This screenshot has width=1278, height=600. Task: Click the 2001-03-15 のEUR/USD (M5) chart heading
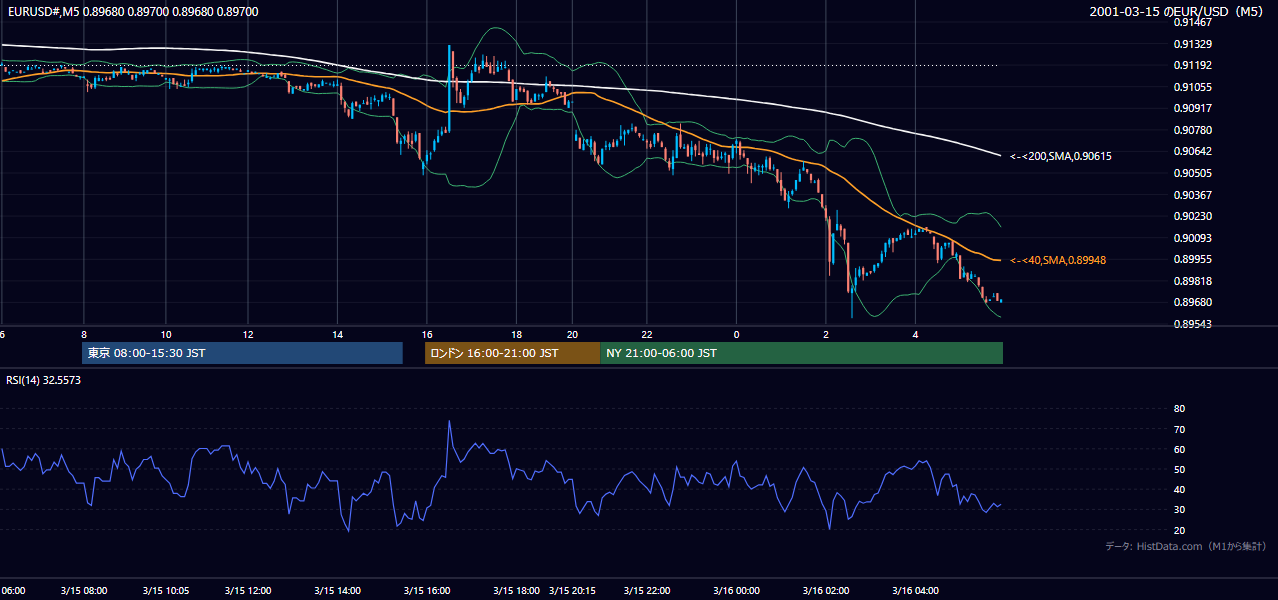click(x=1178, y=11)
